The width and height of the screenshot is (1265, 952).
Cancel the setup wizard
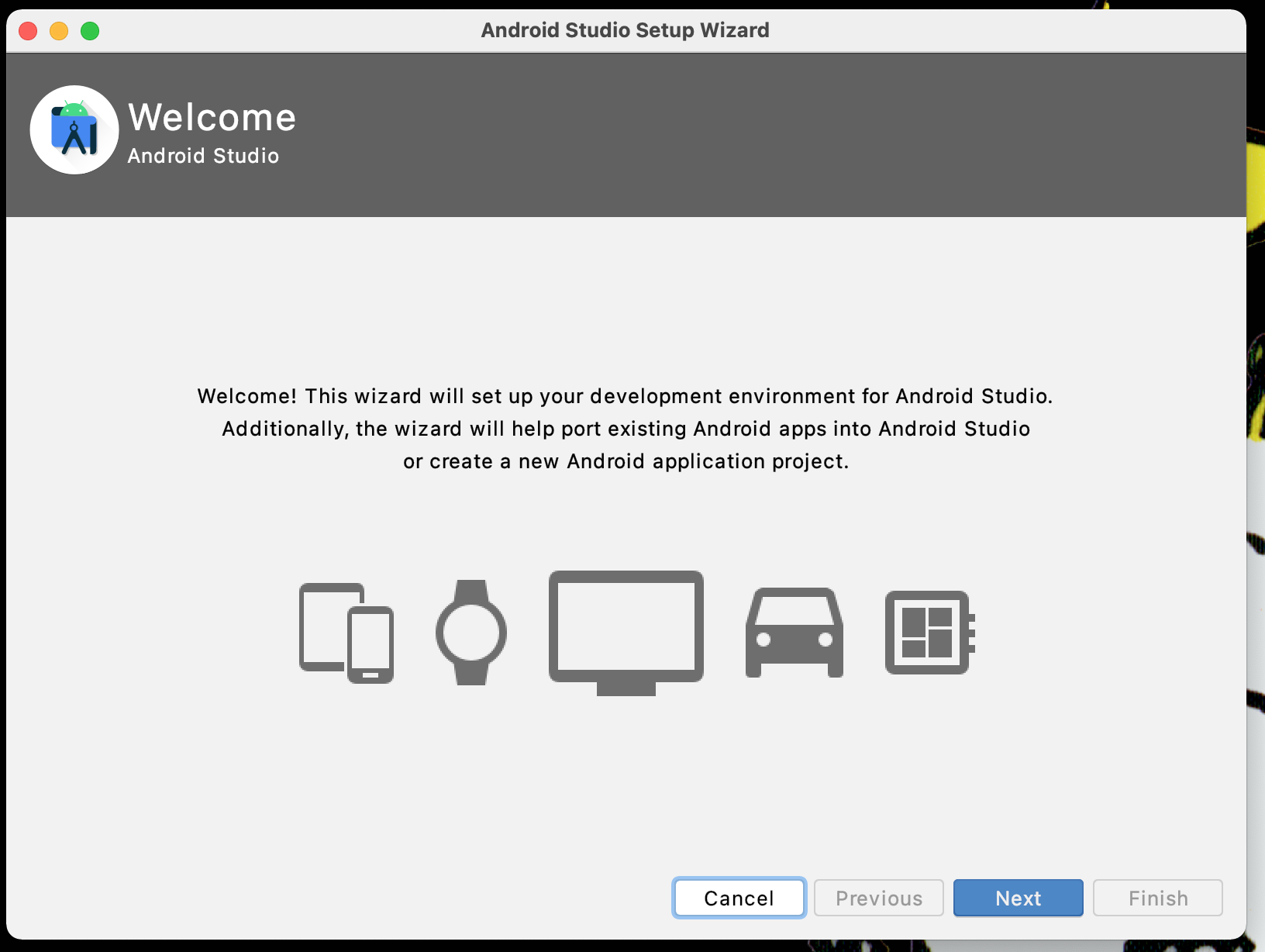[x=739, y=898]
